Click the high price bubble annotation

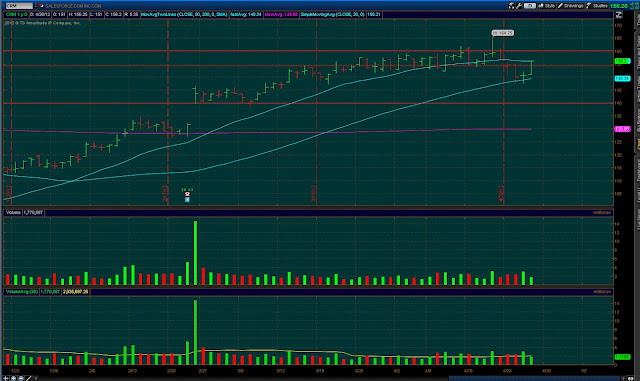click(x=502, y=33)
